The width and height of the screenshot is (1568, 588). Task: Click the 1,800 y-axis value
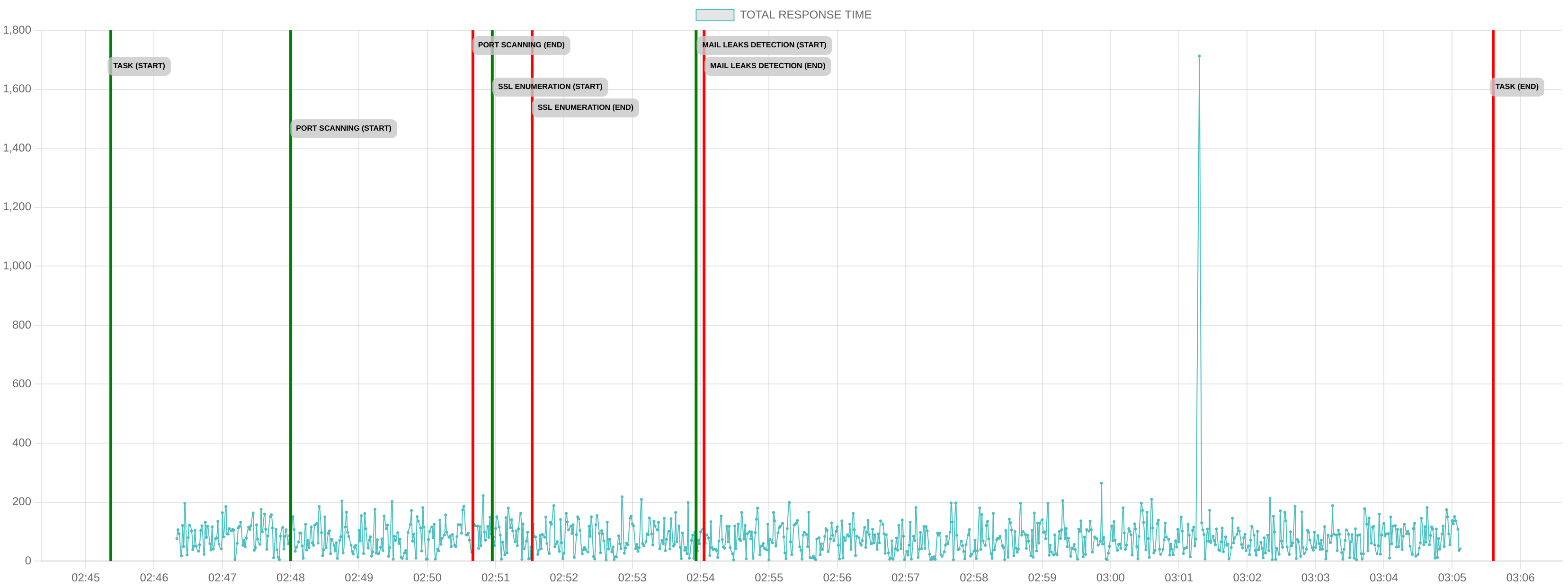17,30
